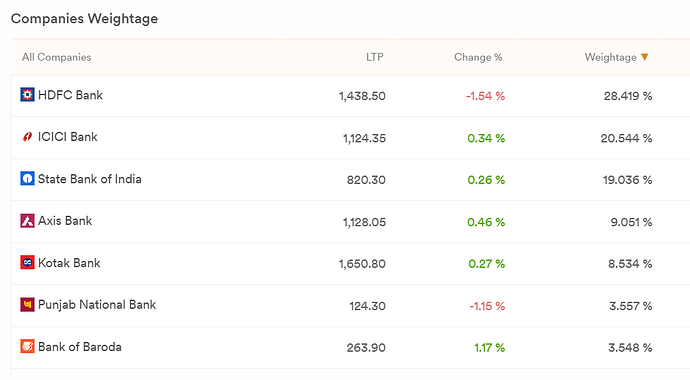Click the State Bank of India logo
The height and width of the screenshot is (380, 690).
[27, 179]
